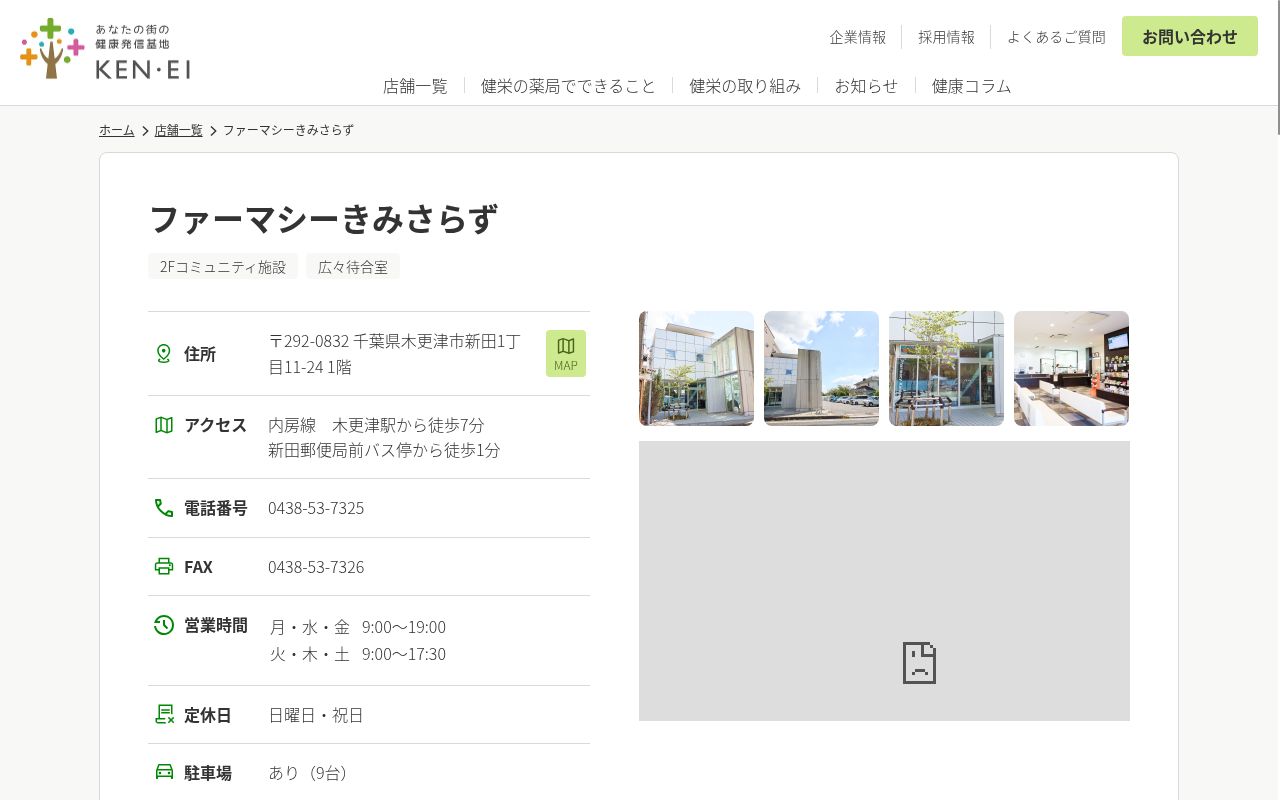Click 店舗一覧 in the breadcrumb
Viewport: 1280px width, 800px height.
pyautogui.click(x=179, y=130)
